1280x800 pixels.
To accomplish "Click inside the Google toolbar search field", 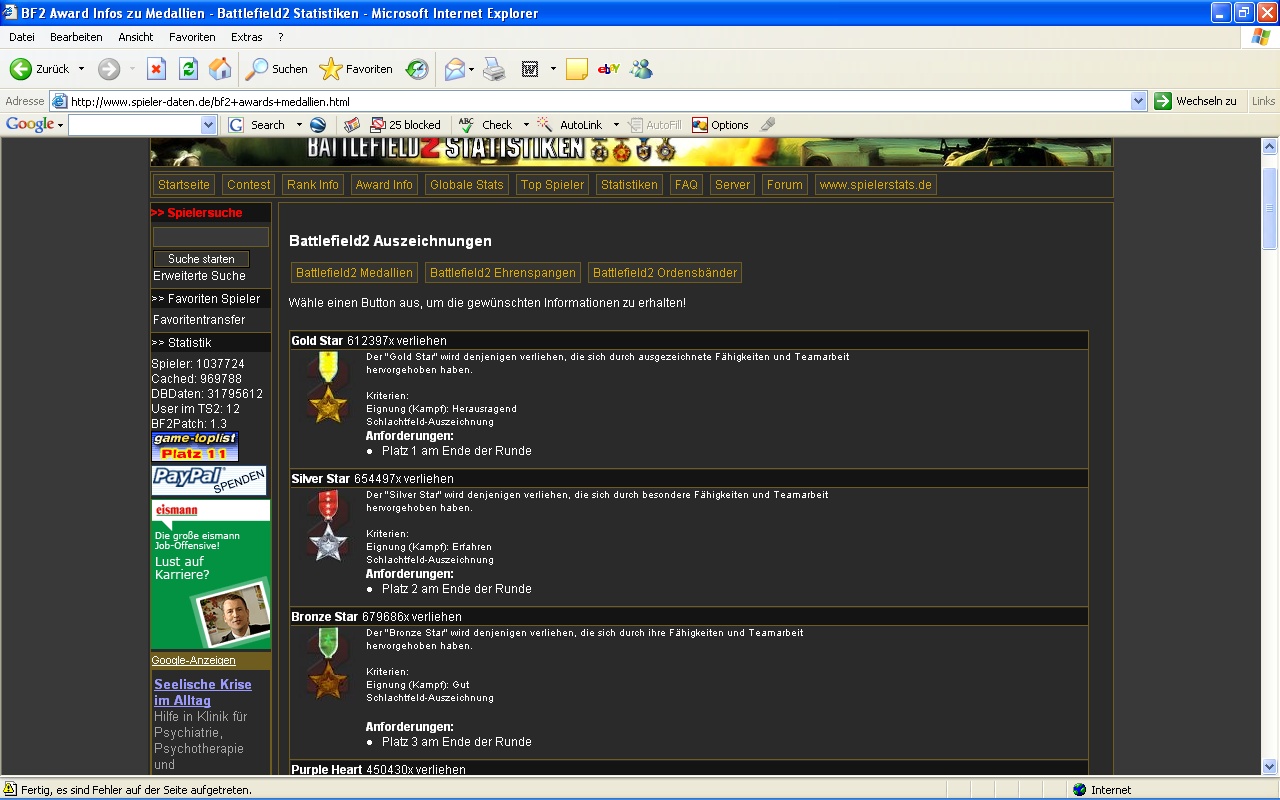I will (135, 125).
